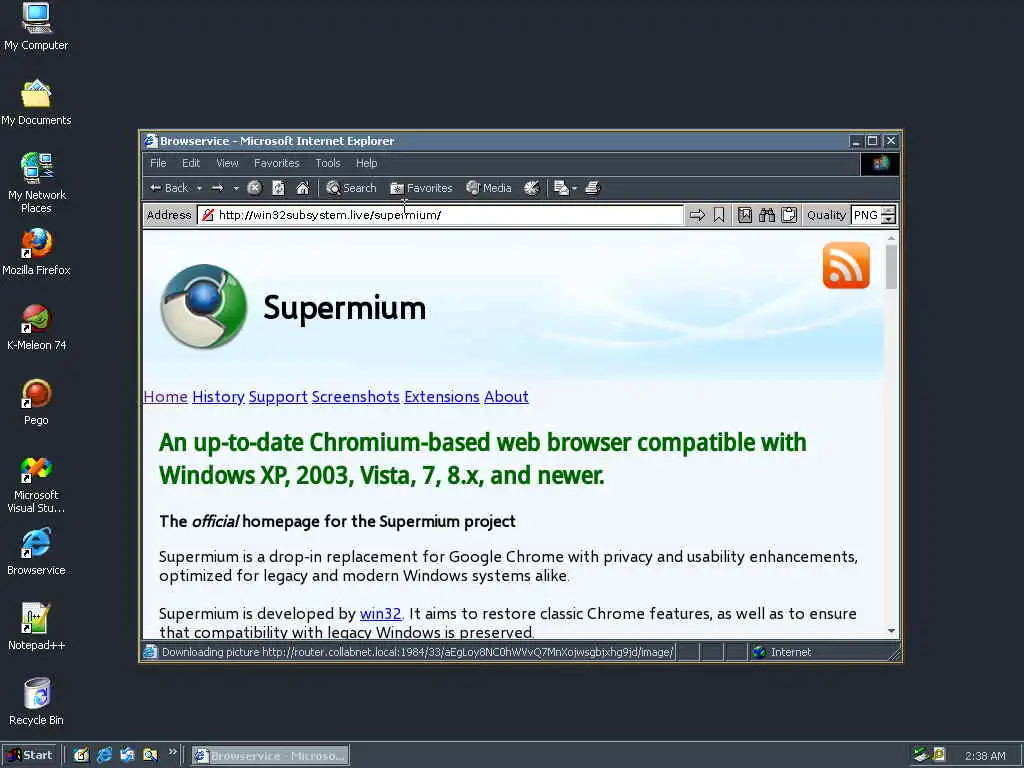The width and height of the screenshot is (1024, 768).
Task: Follow the win32 developer link
Action: [380, 614]
